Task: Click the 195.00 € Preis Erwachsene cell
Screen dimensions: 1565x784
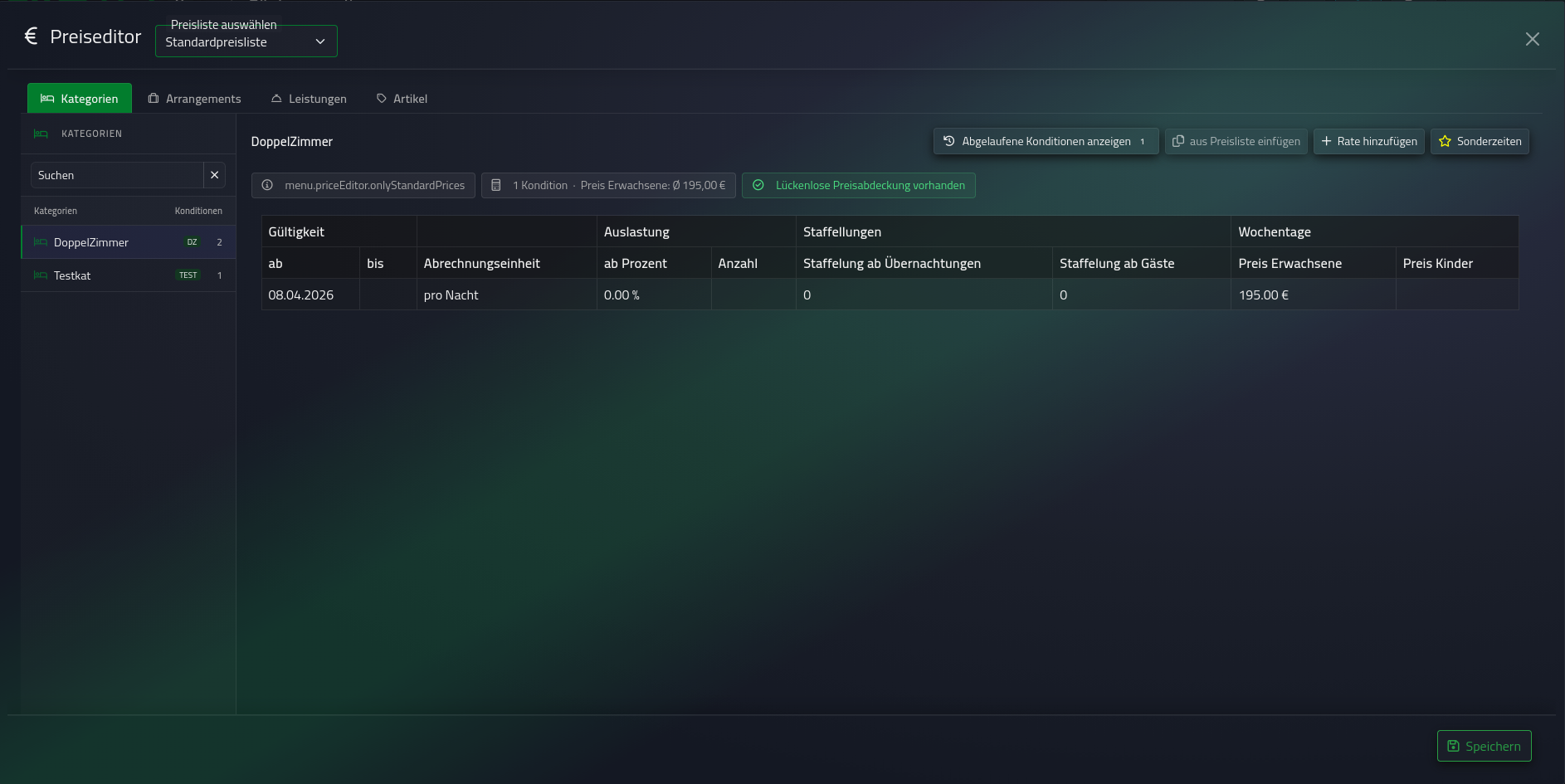Action: coord(1313,295)
